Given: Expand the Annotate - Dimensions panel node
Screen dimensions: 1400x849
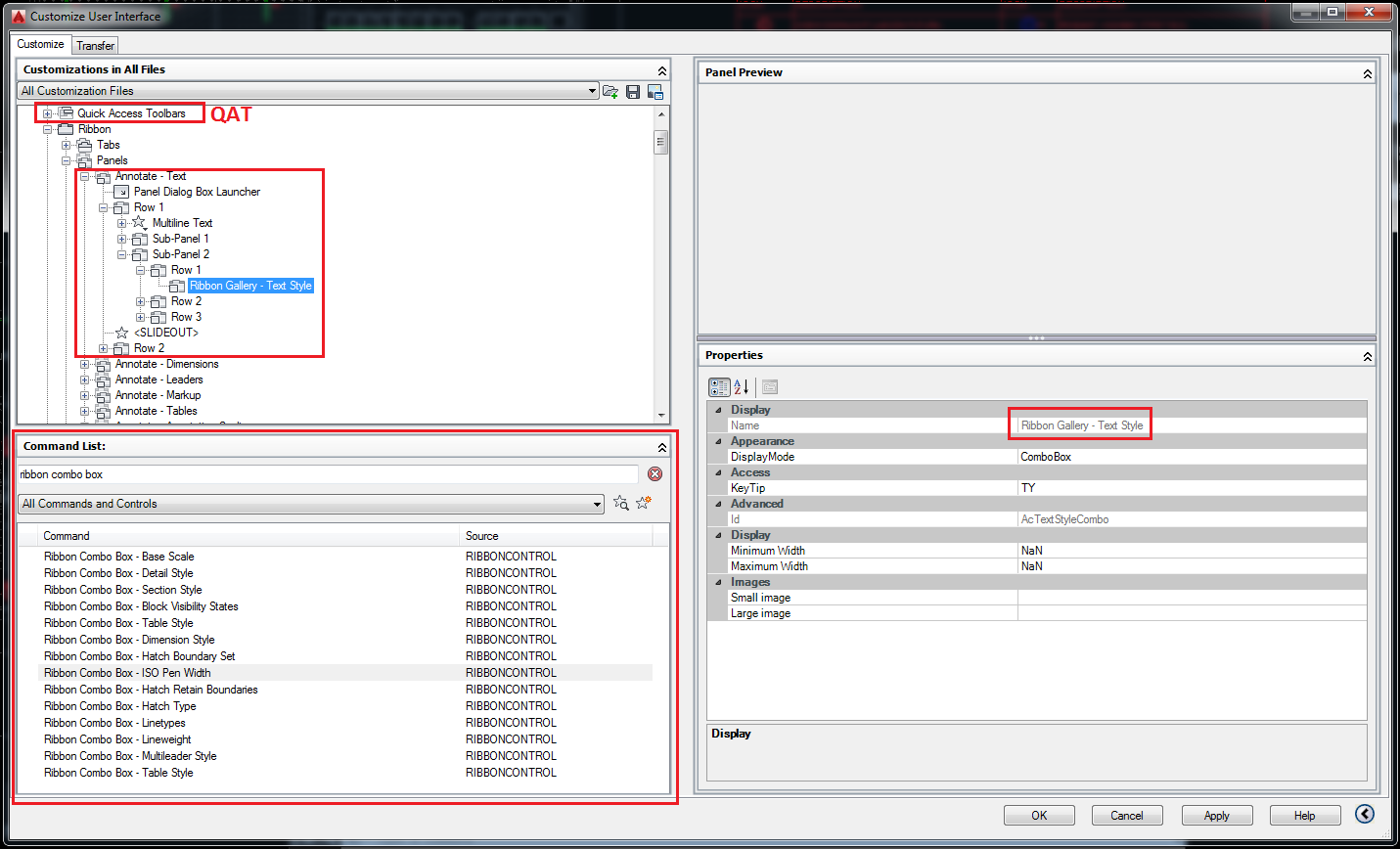Looking at the screenshot, I should 83,363.
